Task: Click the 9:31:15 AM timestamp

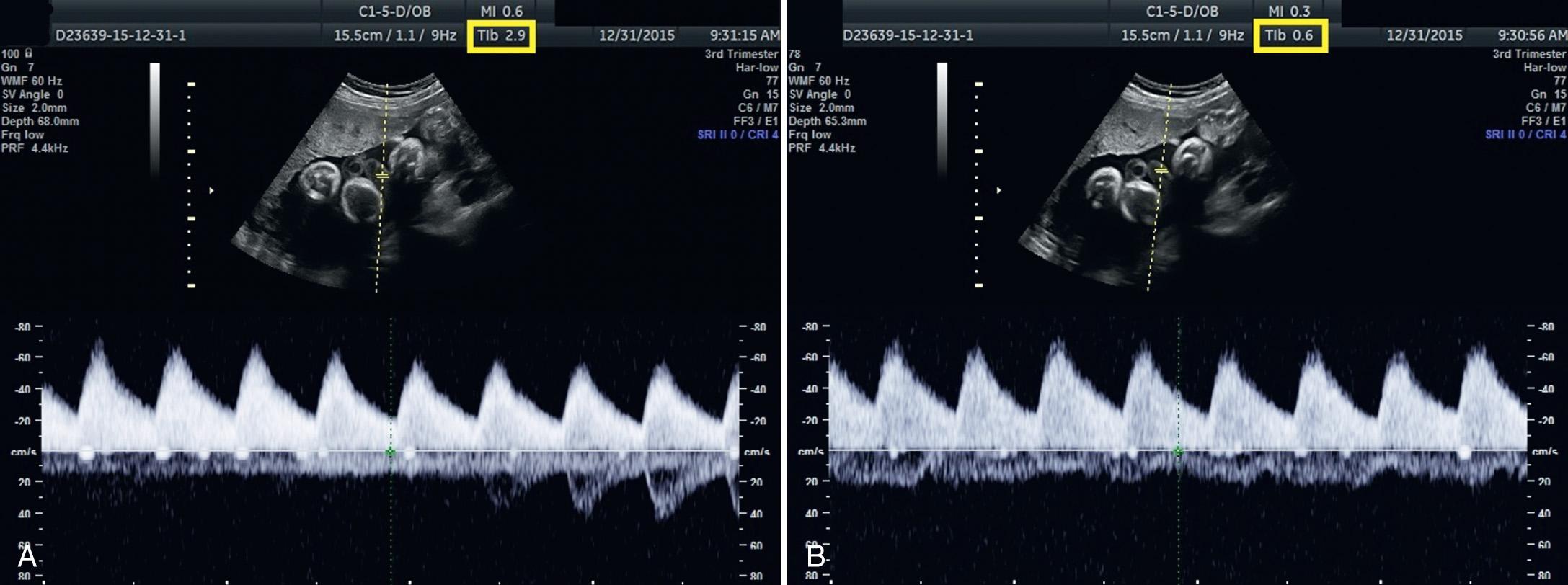Action: click(743, 35)
